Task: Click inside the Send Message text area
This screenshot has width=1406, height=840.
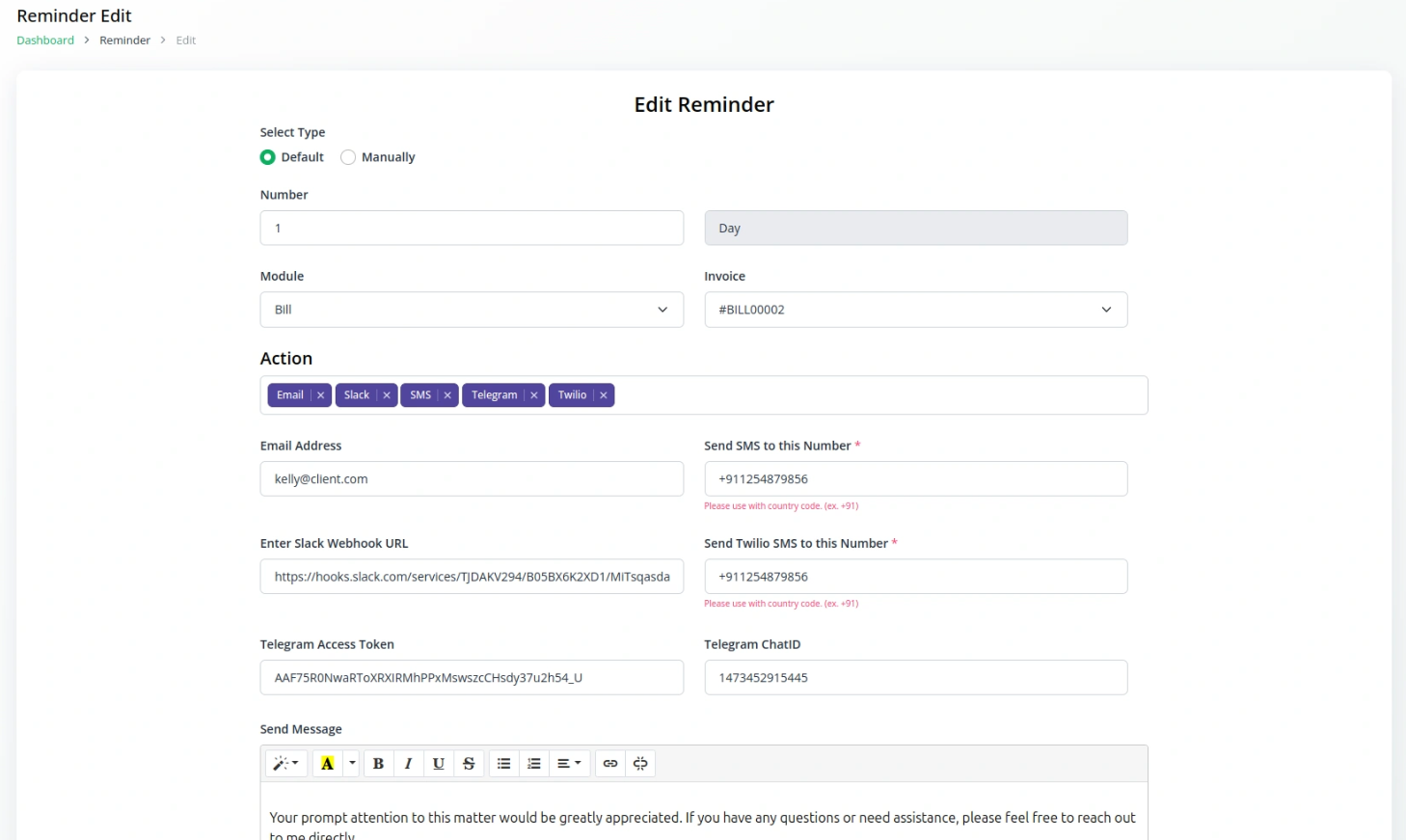Action: tap(704, 812)
